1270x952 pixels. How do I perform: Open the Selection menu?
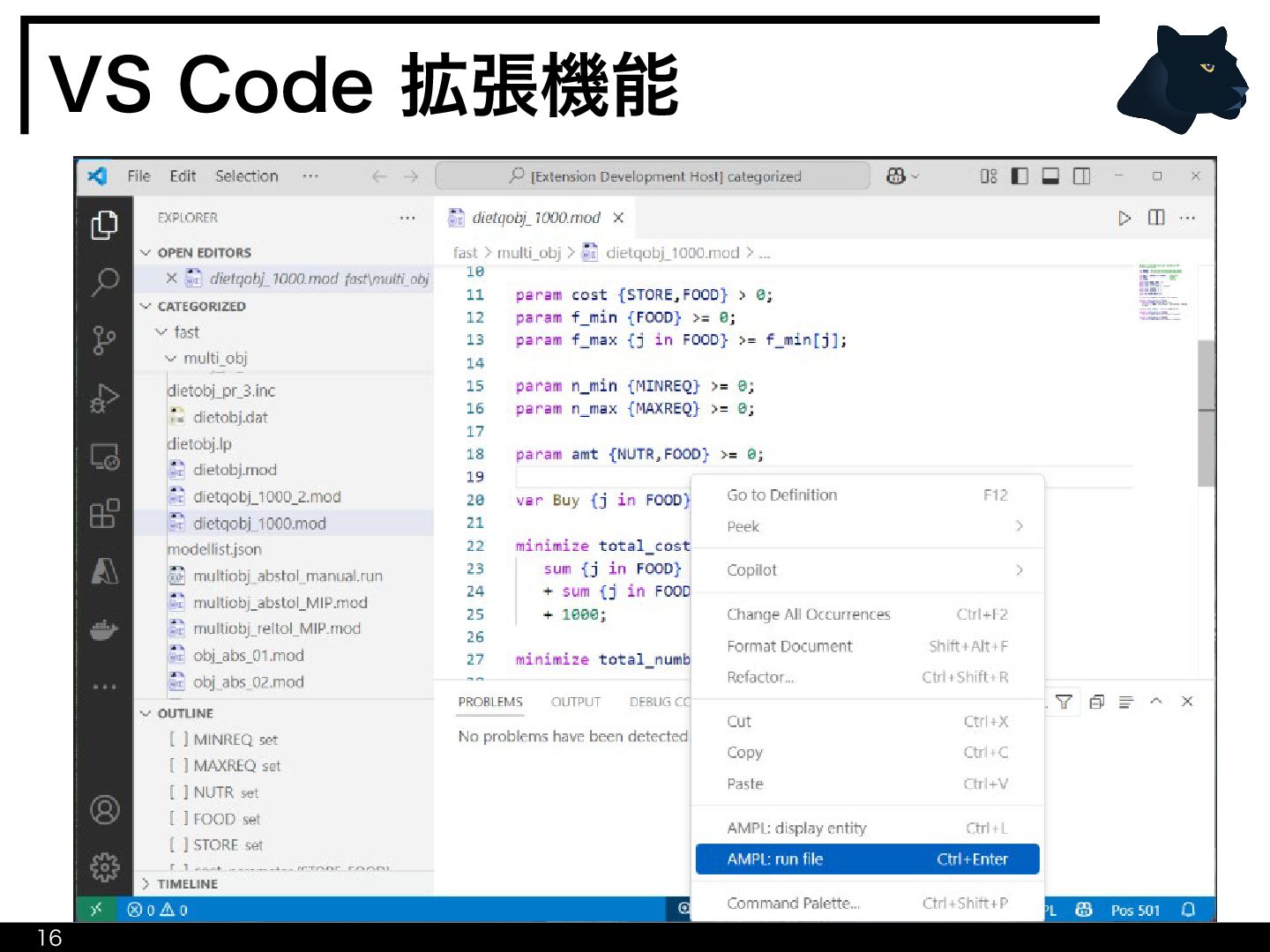click(x=246, y=176)
